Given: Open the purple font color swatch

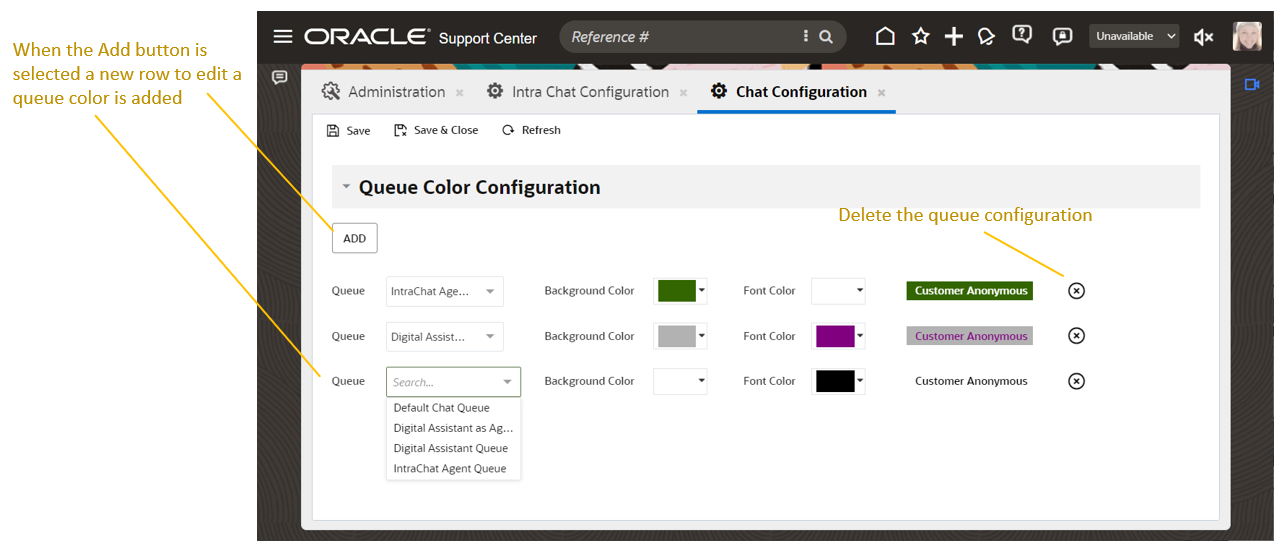Looking at the screenshot, I should (838, 336).
